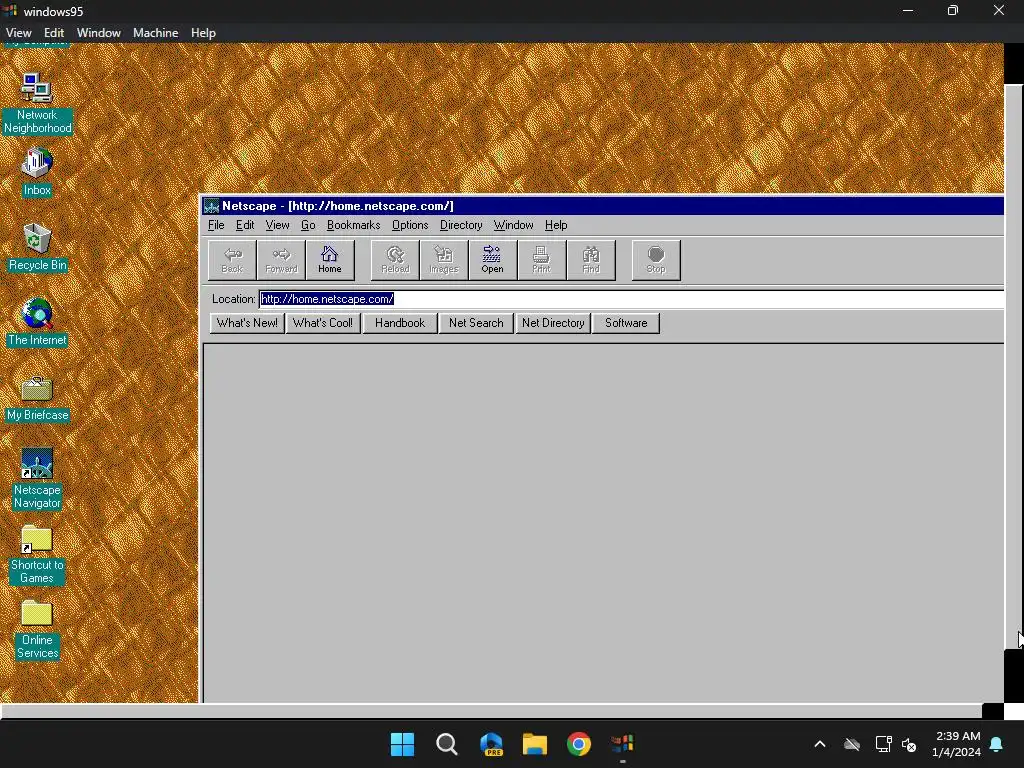
Task: Open the emulator View menu
Action: (x=18, y=33)
